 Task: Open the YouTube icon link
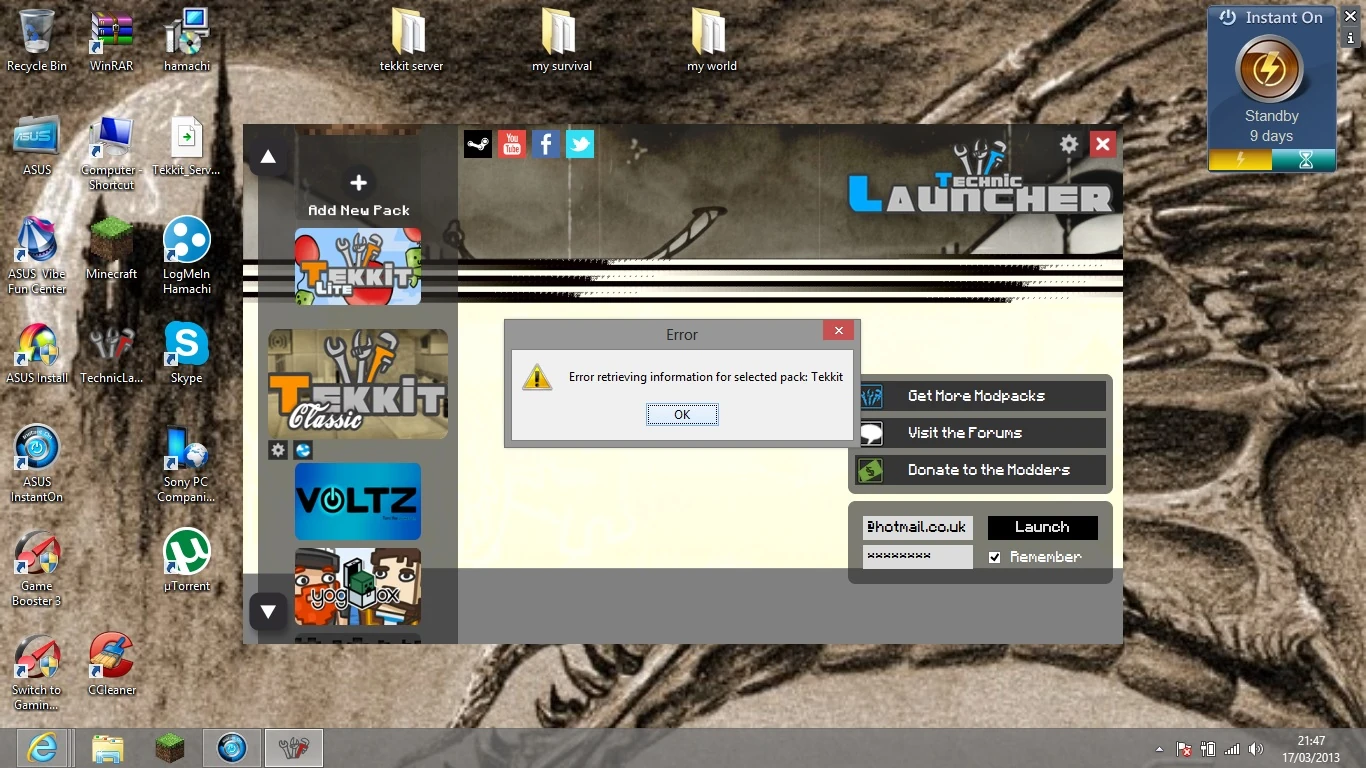[x=512, y=144]
